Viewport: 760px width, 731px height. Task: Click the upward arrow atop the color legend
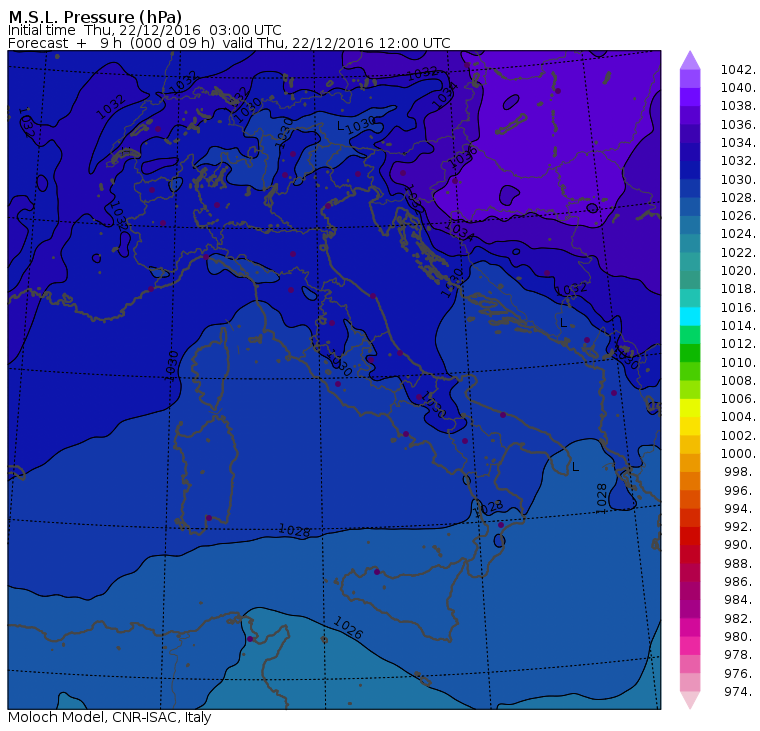click(x=690, y=60)
